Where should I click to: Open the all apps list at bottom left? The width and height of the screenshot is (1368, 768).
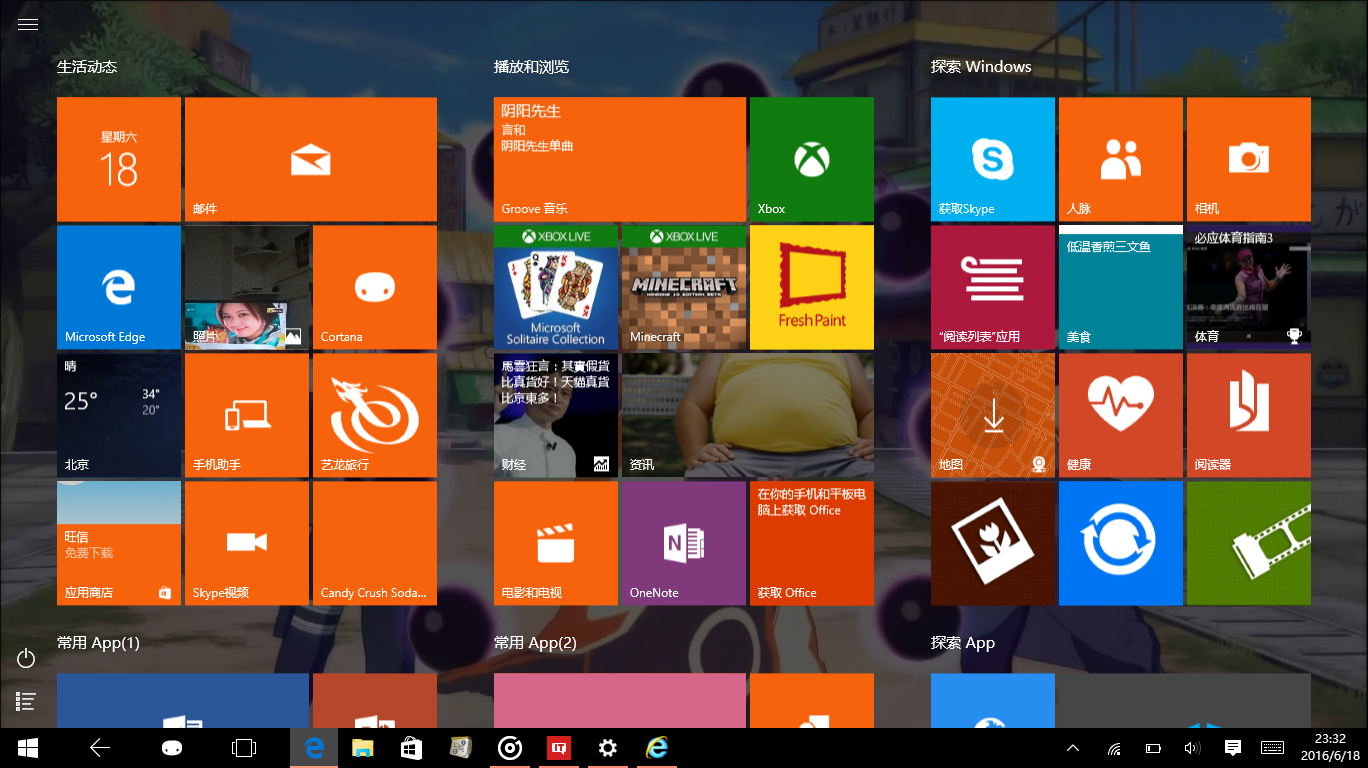tap(25, 702)
